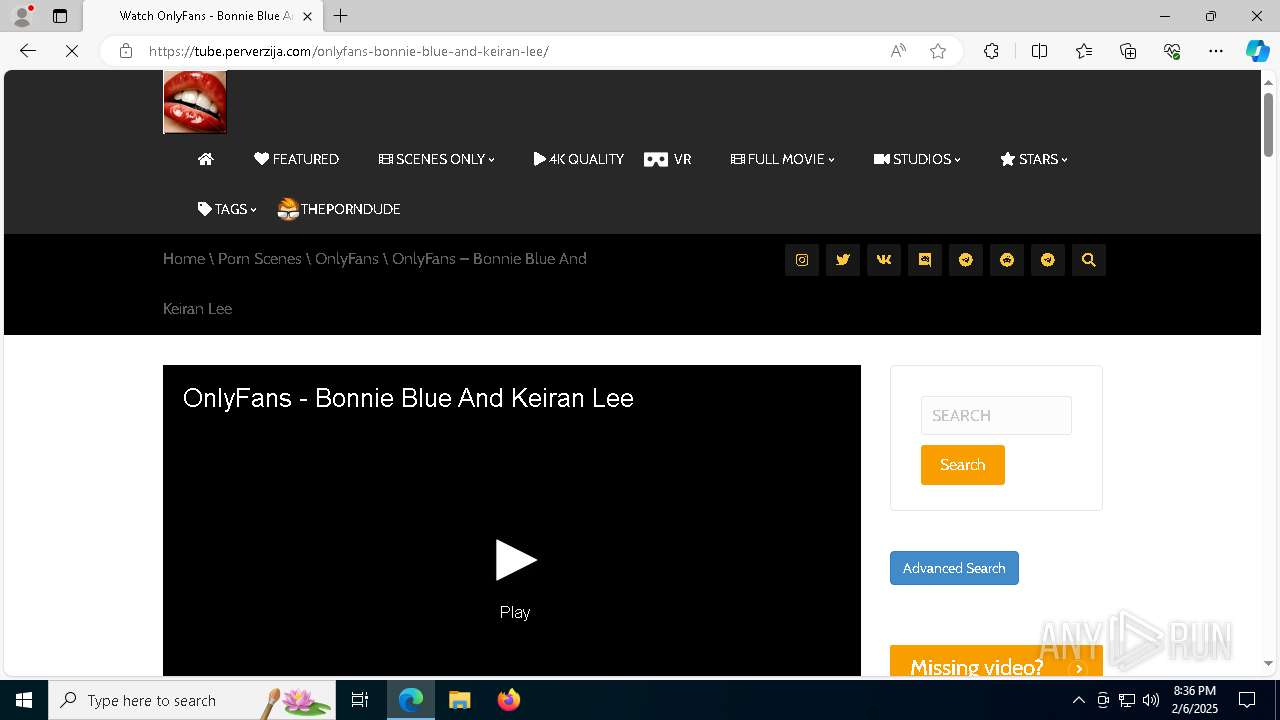Open THEPORNDUDE menu link
Viewport: 1280px width, 720px height.
(x=339, y=209)
